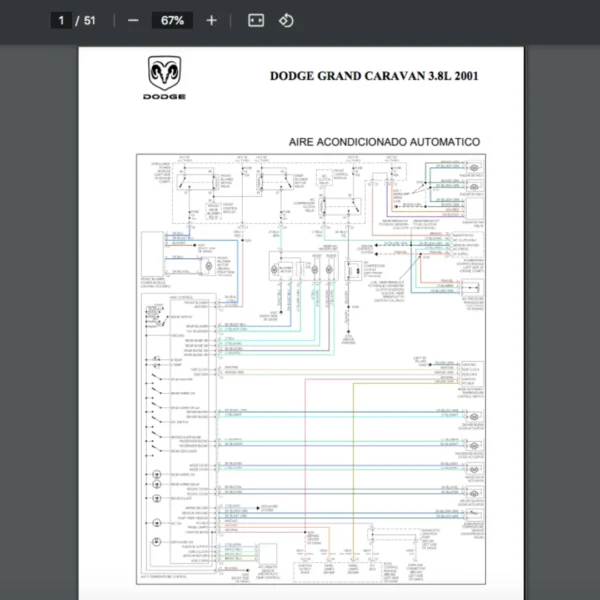Click the zoom in plus icon
The width and height of the screenshot is (600, 600).
click(x=211, y=21)
